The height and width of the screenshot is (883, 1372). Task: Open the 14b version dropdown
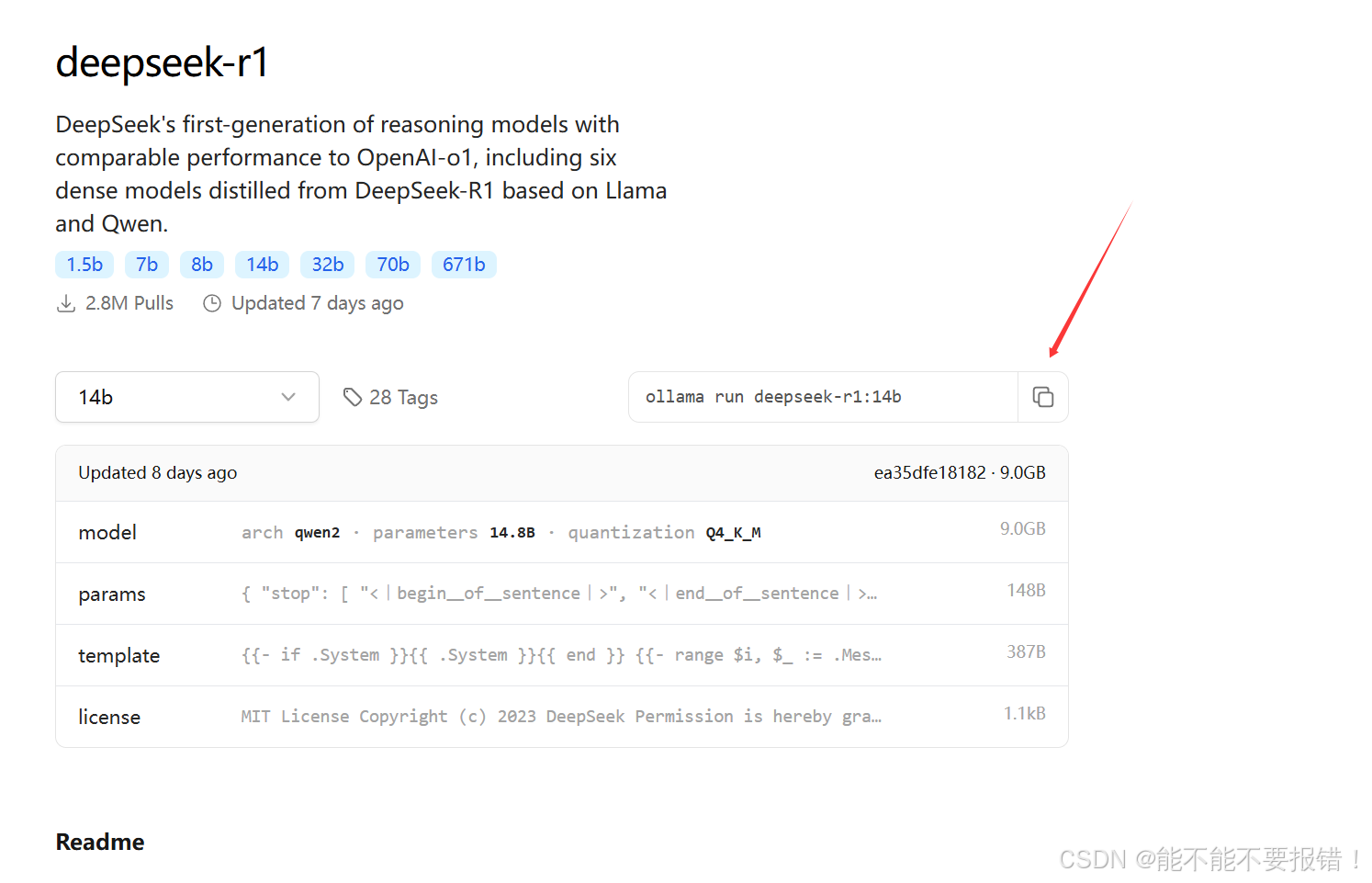pos(186,397)
